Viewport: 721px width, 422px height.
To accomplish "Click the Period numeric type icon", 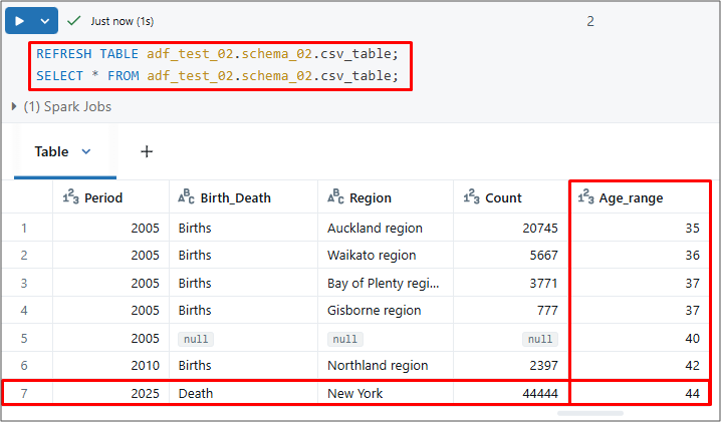I will (x=70, y=198).
